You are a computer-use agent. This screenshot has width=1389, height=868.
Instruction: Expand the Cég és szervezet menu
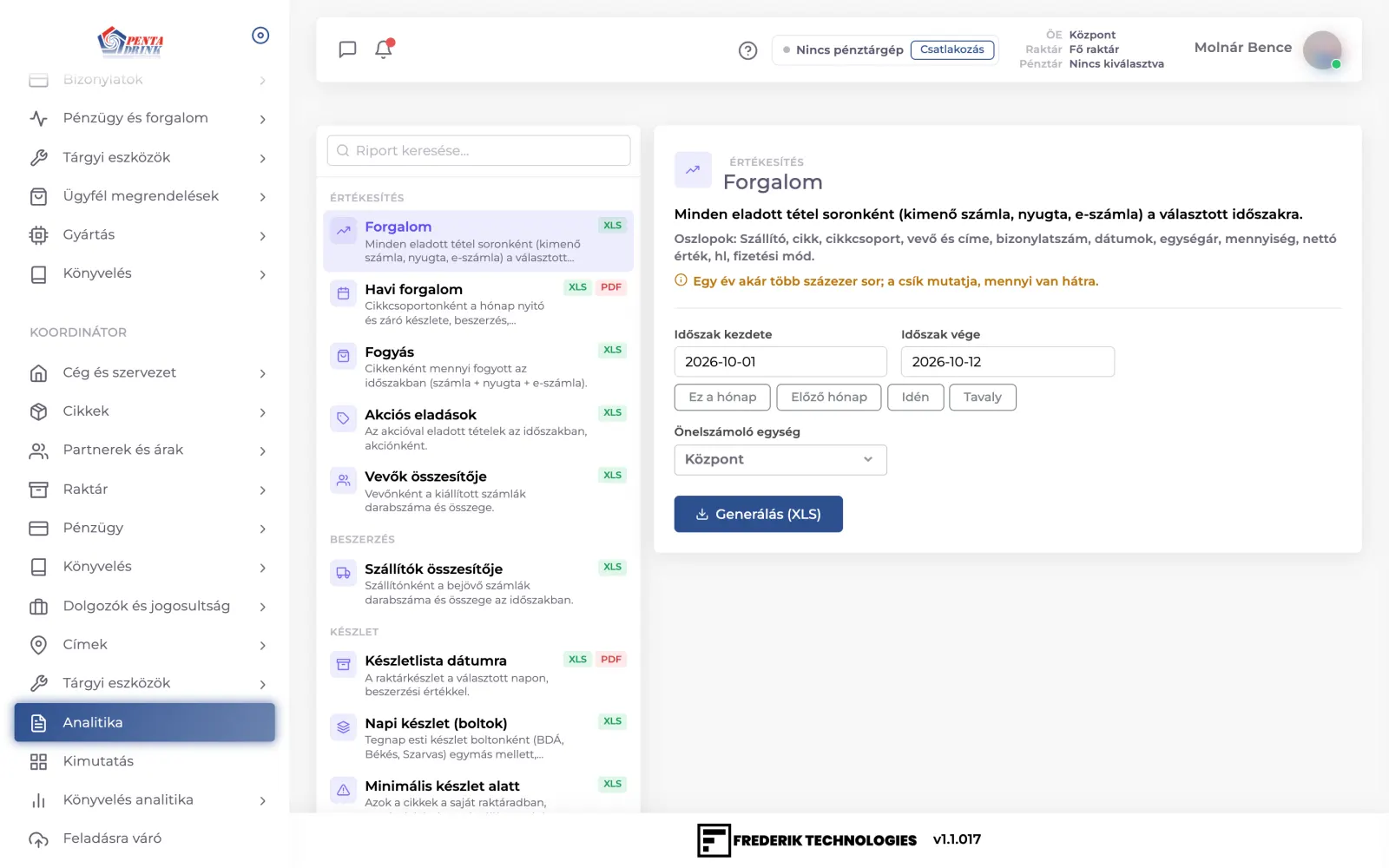(144, 373)
